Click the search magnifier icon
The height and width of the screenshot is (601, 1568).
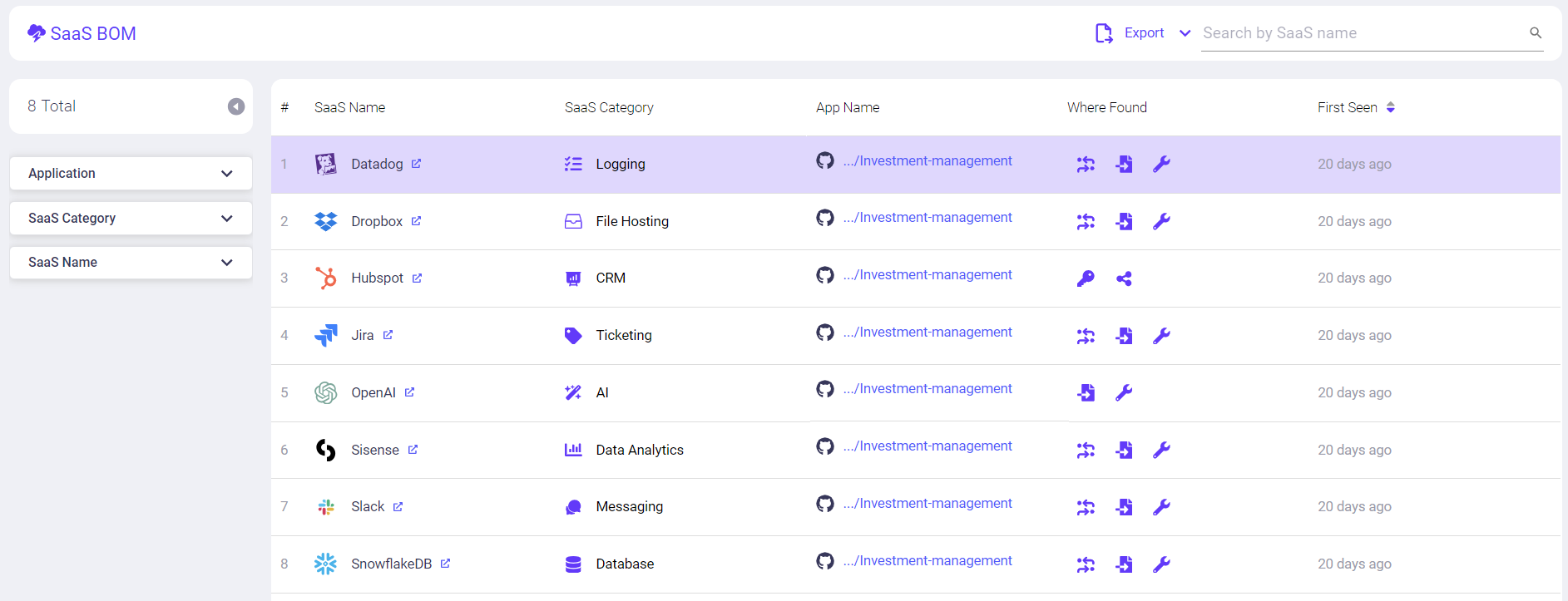pos(1535,33)
